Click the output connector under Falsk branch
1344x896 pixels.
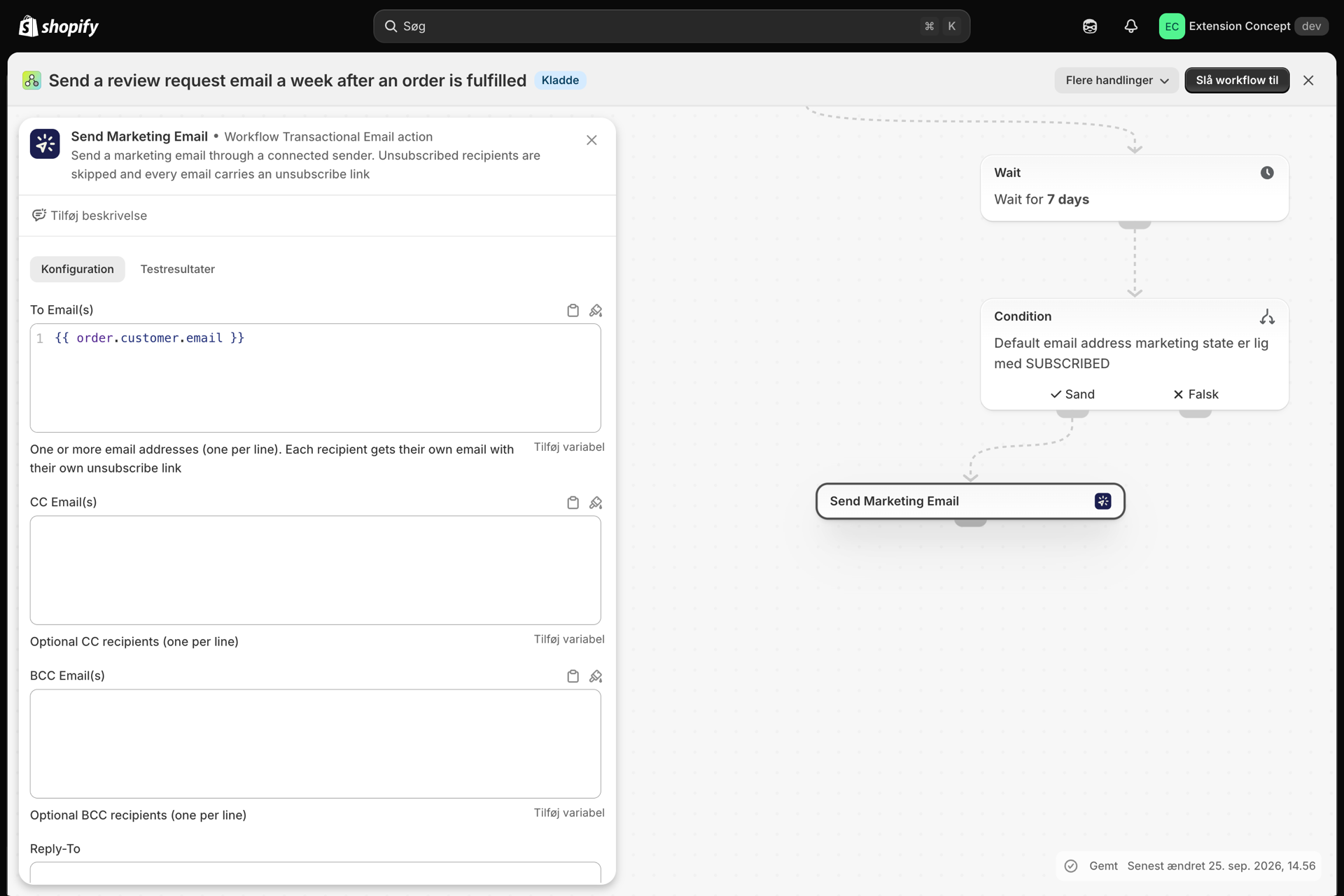(1196, 414)
